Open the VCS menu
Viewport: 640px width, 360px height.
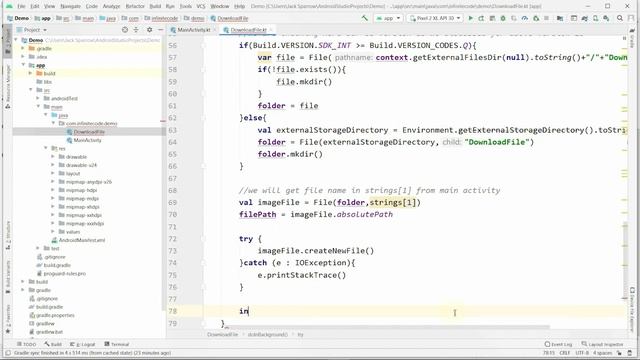201,6
